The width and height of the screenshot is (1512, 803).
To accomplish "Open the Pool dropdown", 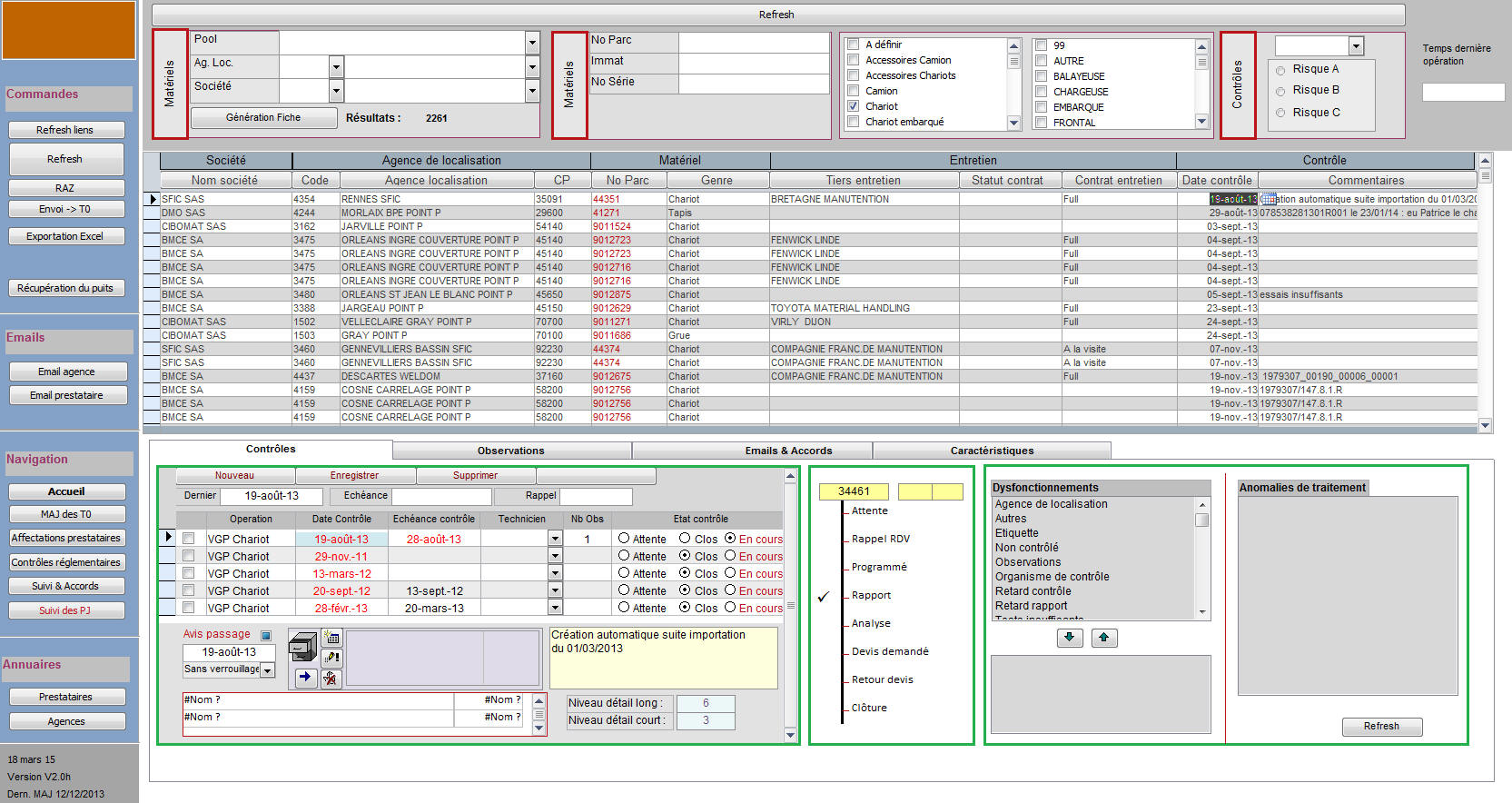I will pos(532,43).
